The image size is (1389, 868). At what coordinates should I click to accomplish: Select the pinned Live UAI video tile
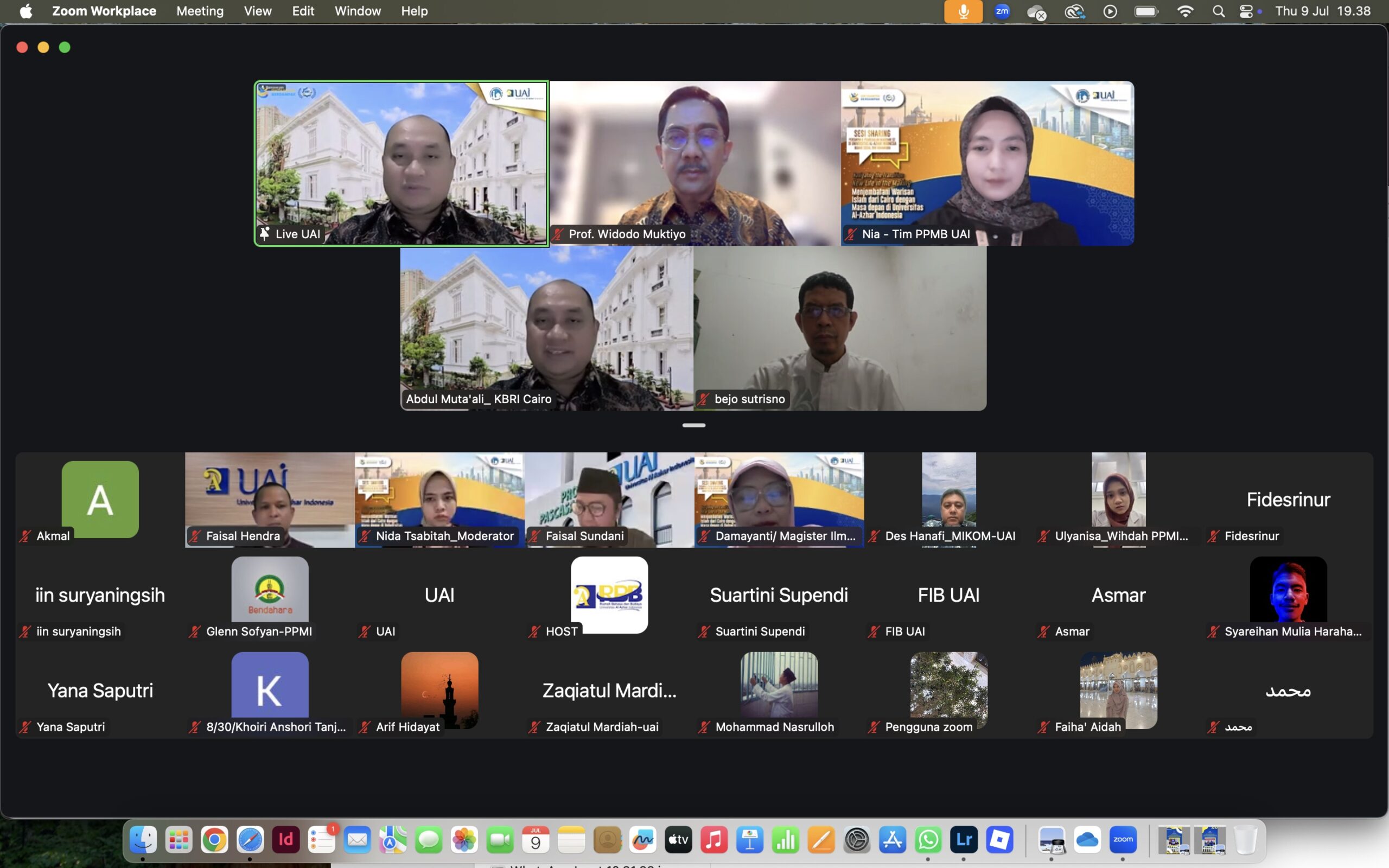click(402, 164)
